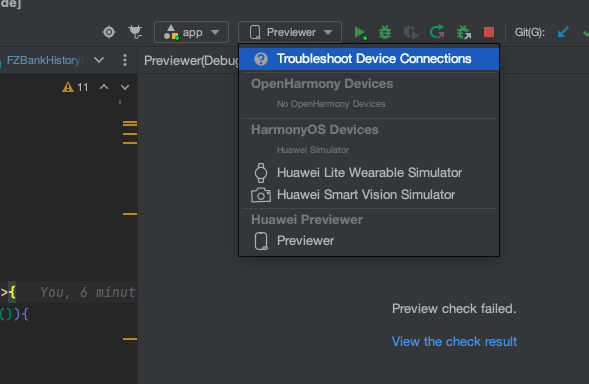Open the Previewer device selector dropdown
589x384 pixels.
click(290, 32)
